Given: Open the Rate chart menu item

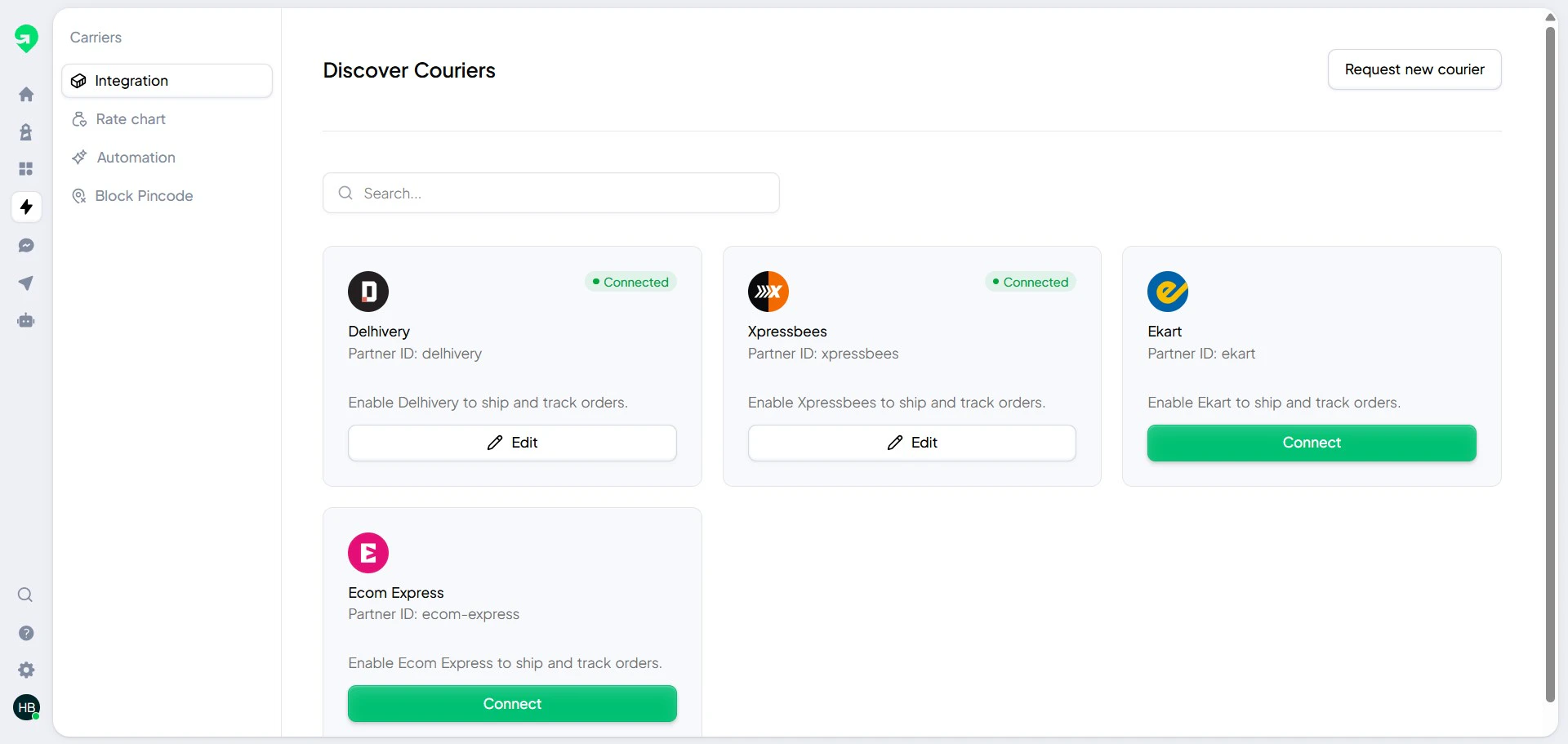Looking at the screenshot, I should (x=167, y=119).
